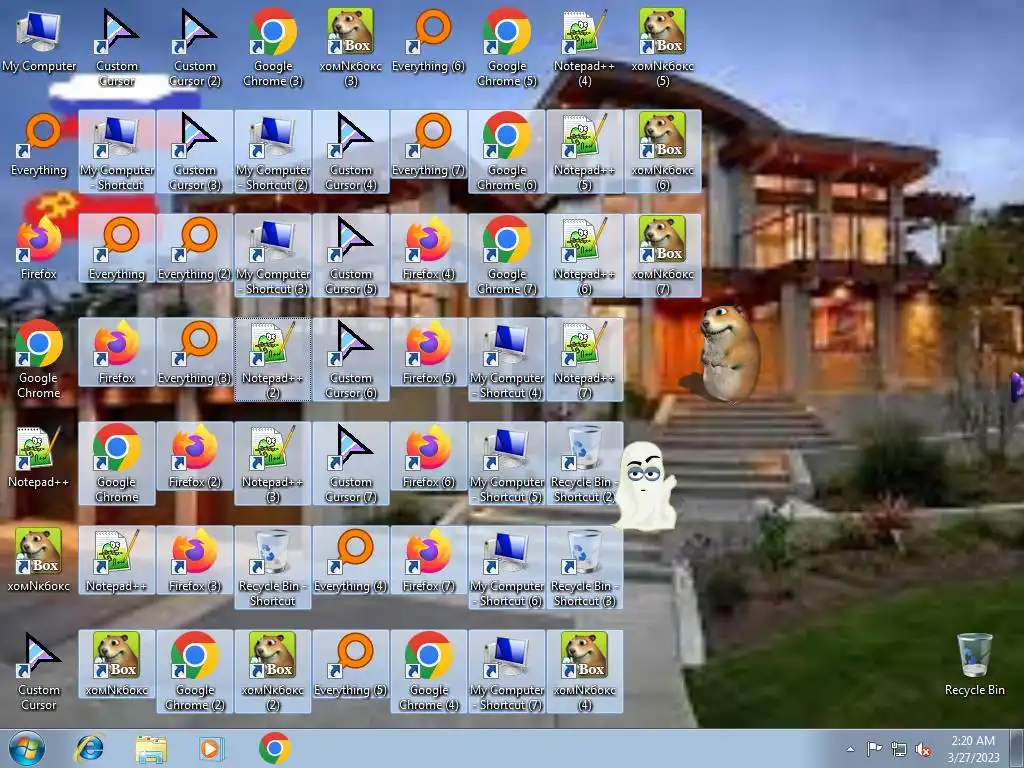Screen dimensions: 1024x768
Task: Select the Firefox (5) icon
Action: pos(428,352)
